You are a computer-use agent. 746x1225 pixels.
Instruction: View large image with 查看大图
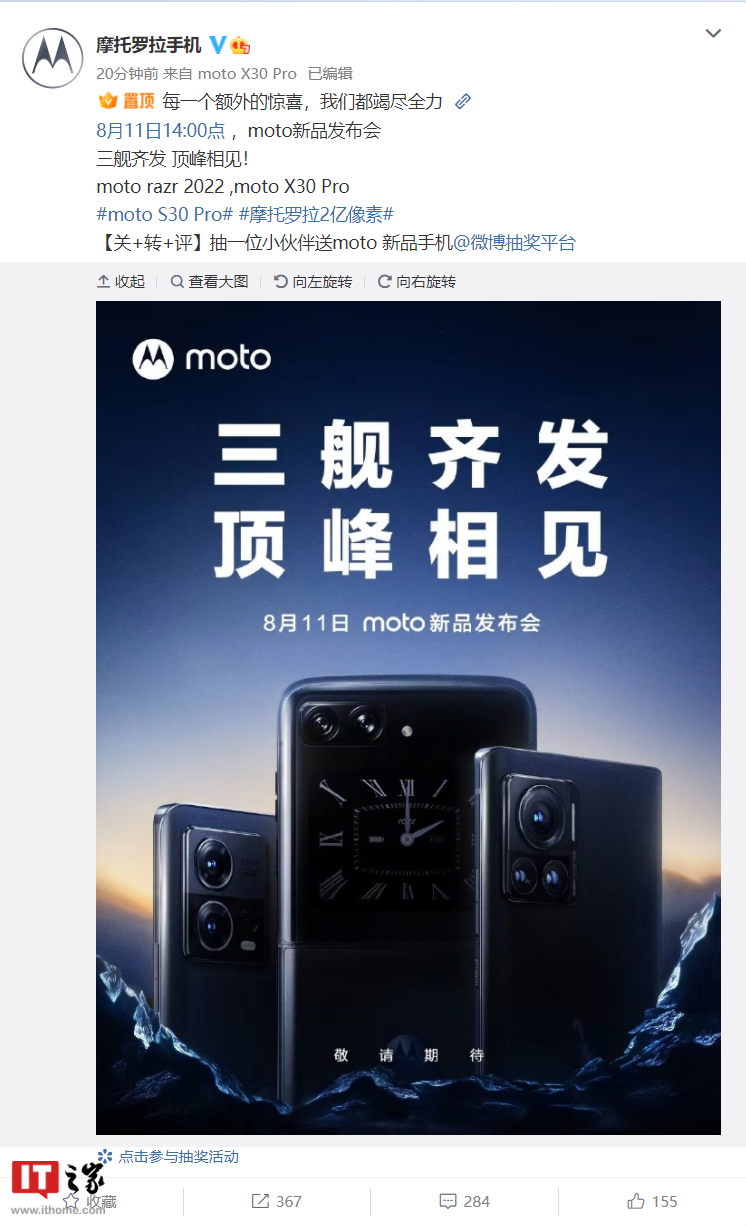pyautogui.click(x=209, y=282)
